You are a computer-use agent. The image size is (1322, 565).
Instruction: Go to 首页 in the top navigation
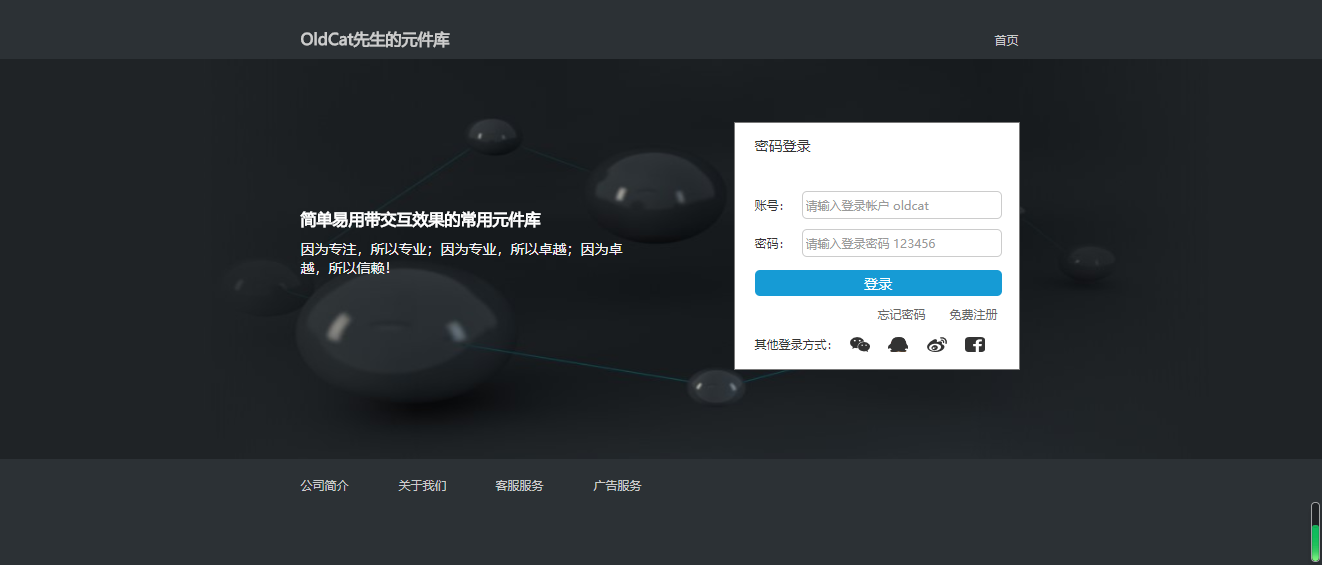coord(1006,40)
